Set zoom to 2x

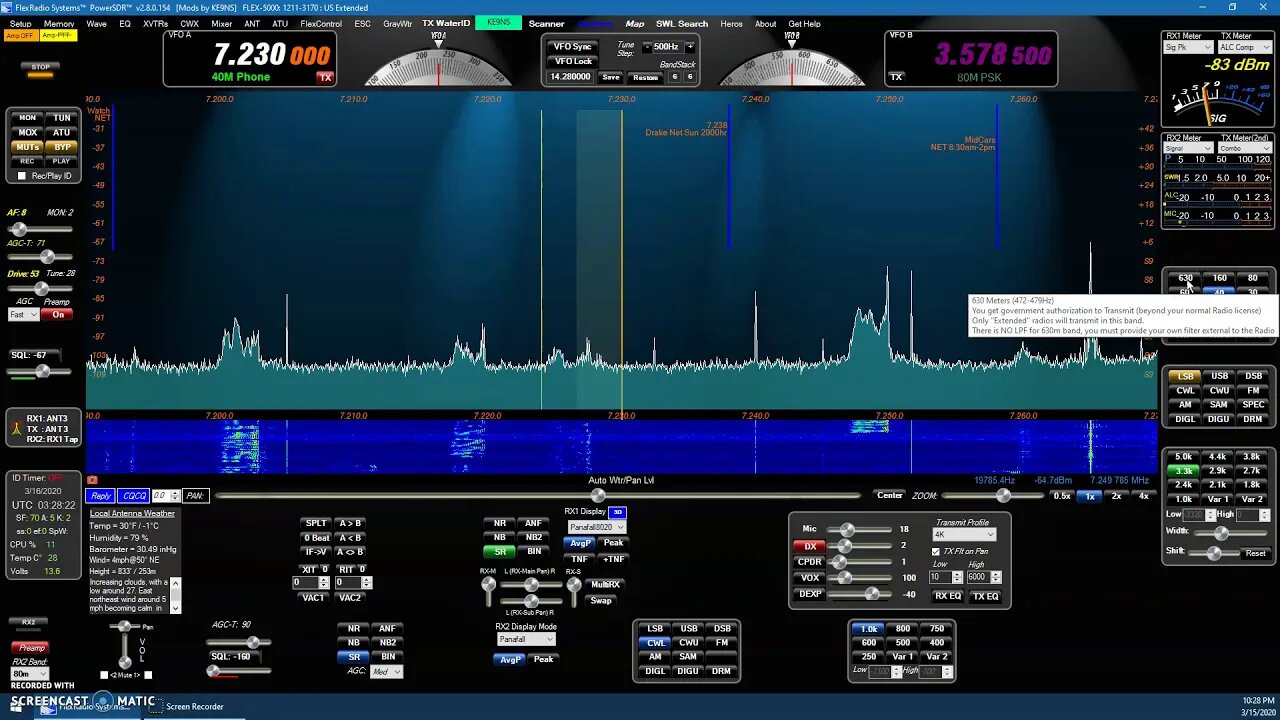click(1117, 496)
